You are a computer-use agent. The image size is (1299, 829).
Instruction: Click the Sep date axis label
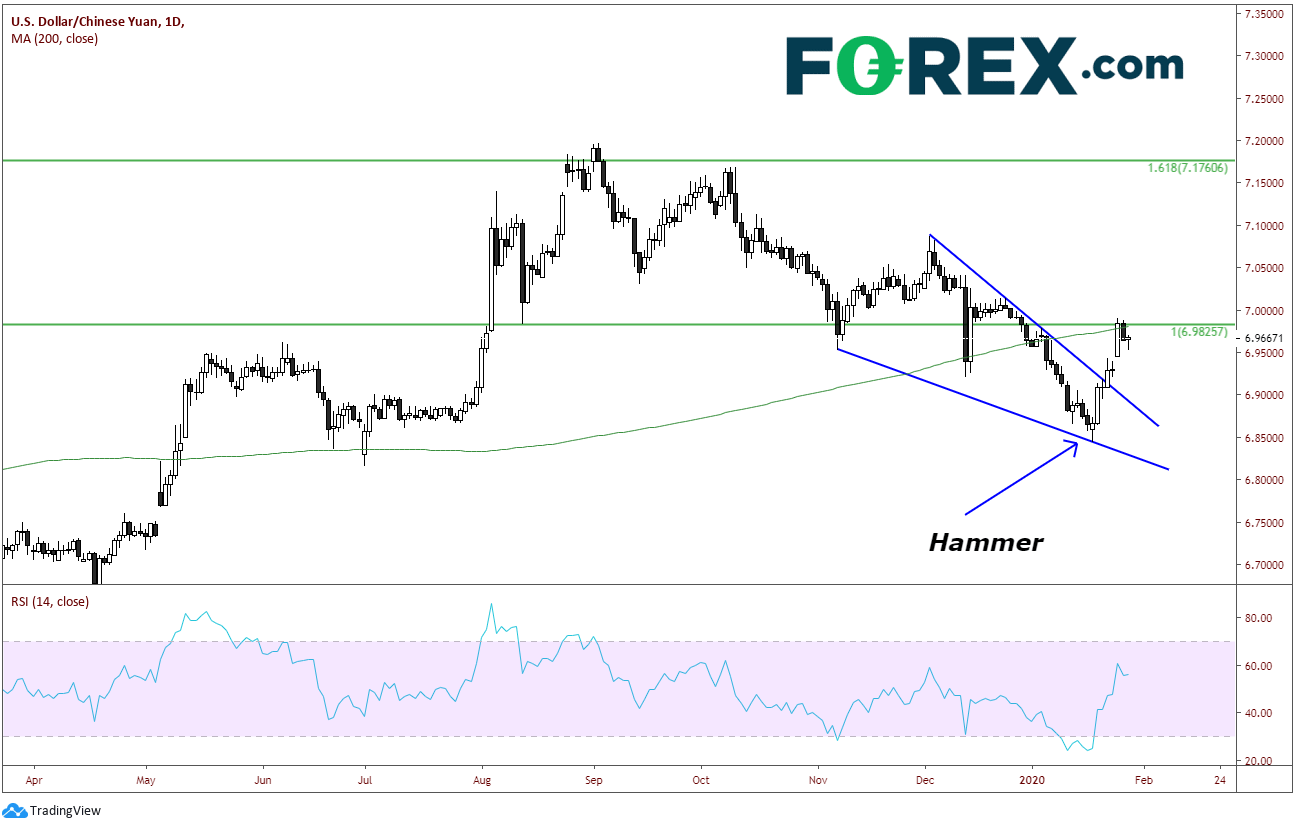[594, 778]
